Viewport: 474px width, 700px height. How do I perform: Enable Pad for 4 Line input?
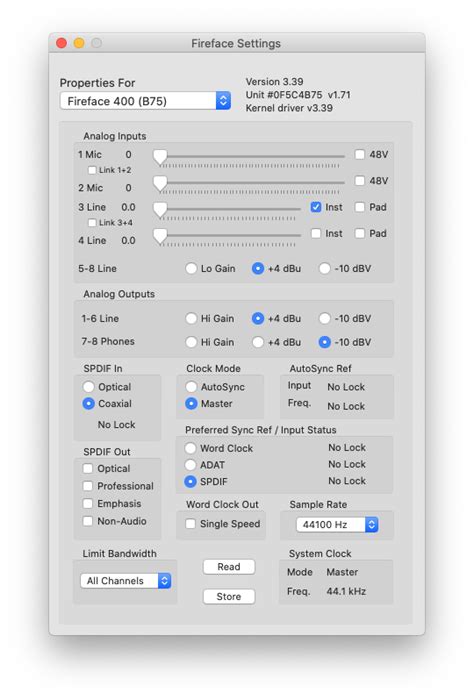point(359,233)
